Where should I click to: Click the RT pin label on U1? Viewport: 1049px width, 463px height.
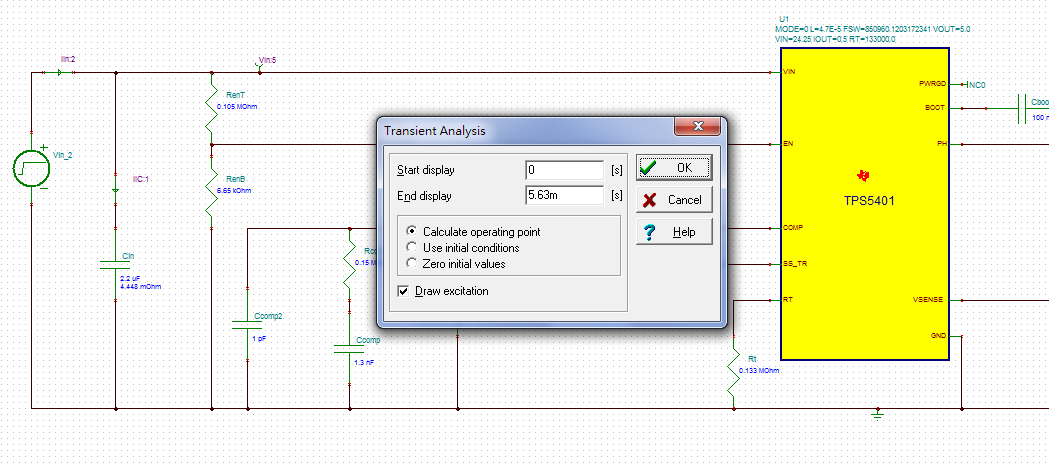click(788, 299)
